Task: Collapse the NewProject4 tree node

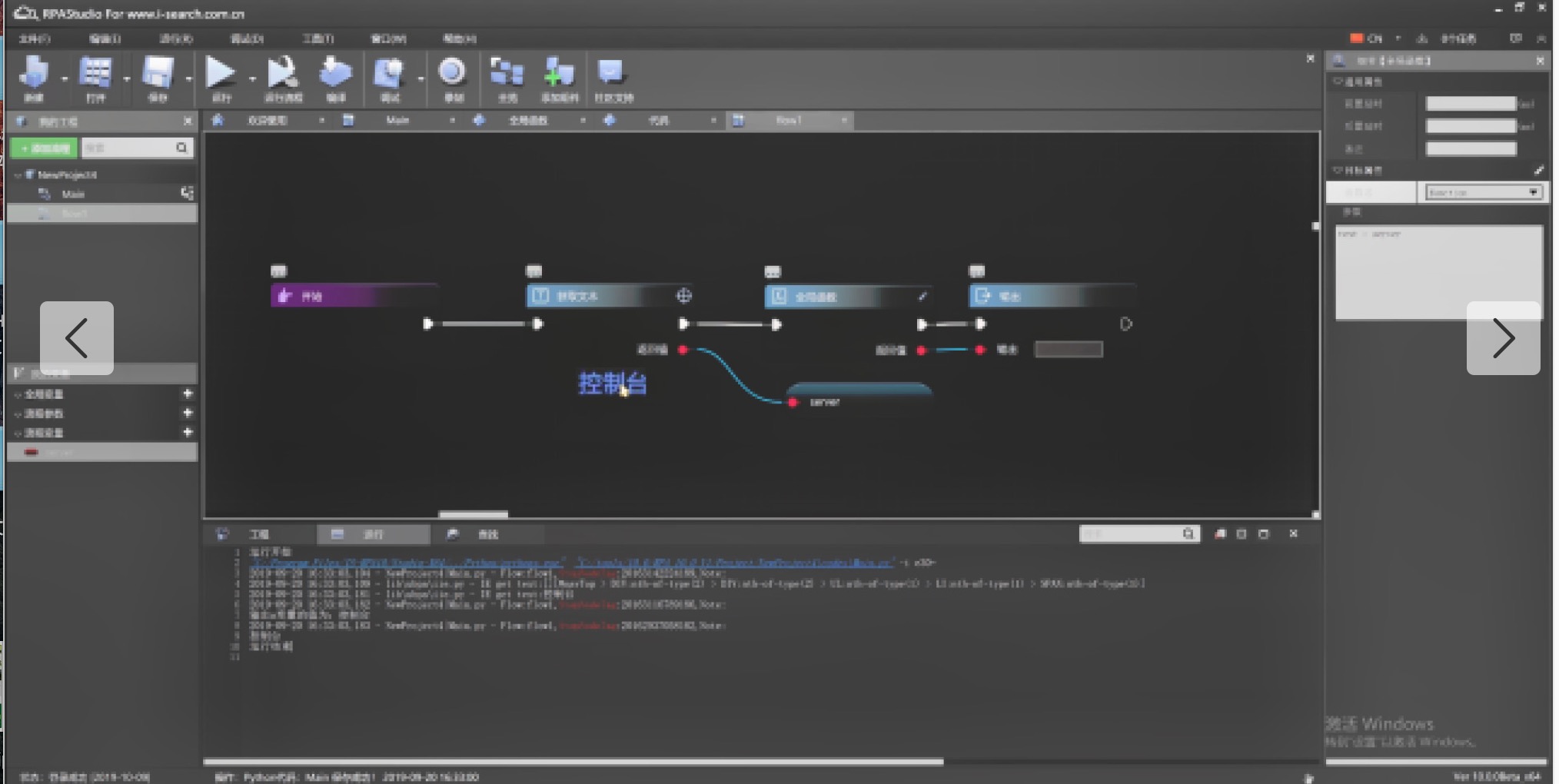Action: [x=18, y=175]
